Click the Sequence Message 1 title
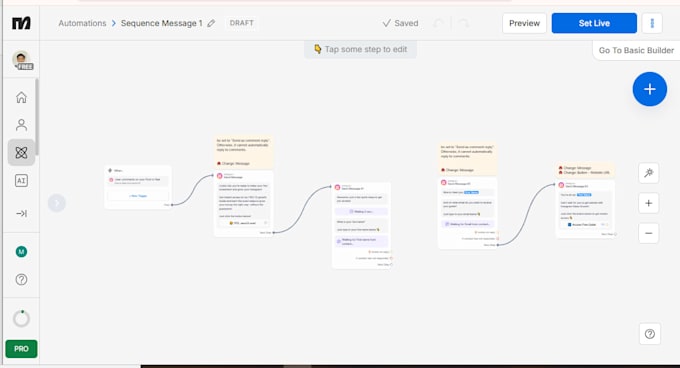680x368 pixels. click(x=161, y=23)
